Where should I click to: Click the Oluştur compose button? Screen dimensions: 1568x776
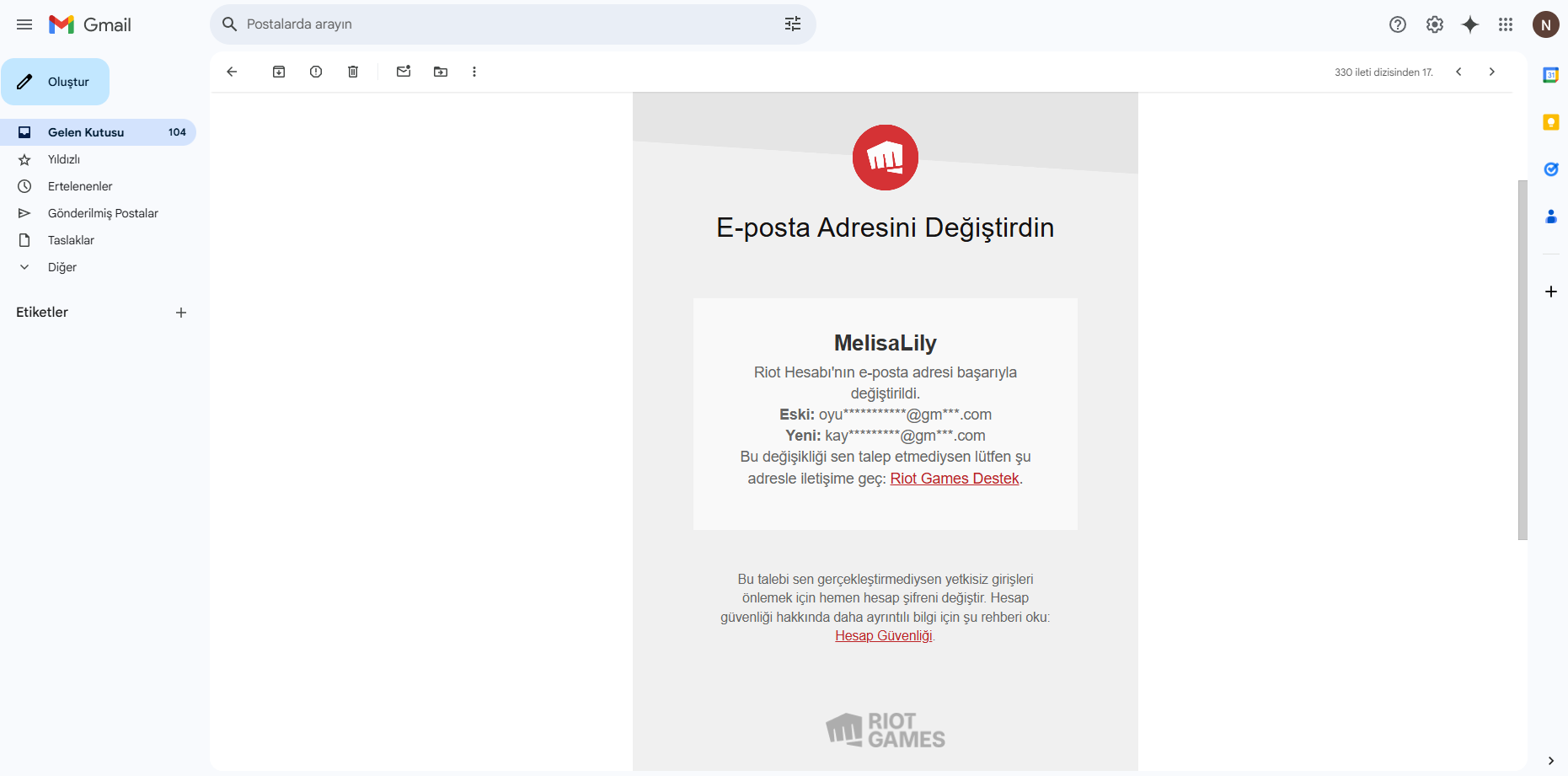[56, 82]
